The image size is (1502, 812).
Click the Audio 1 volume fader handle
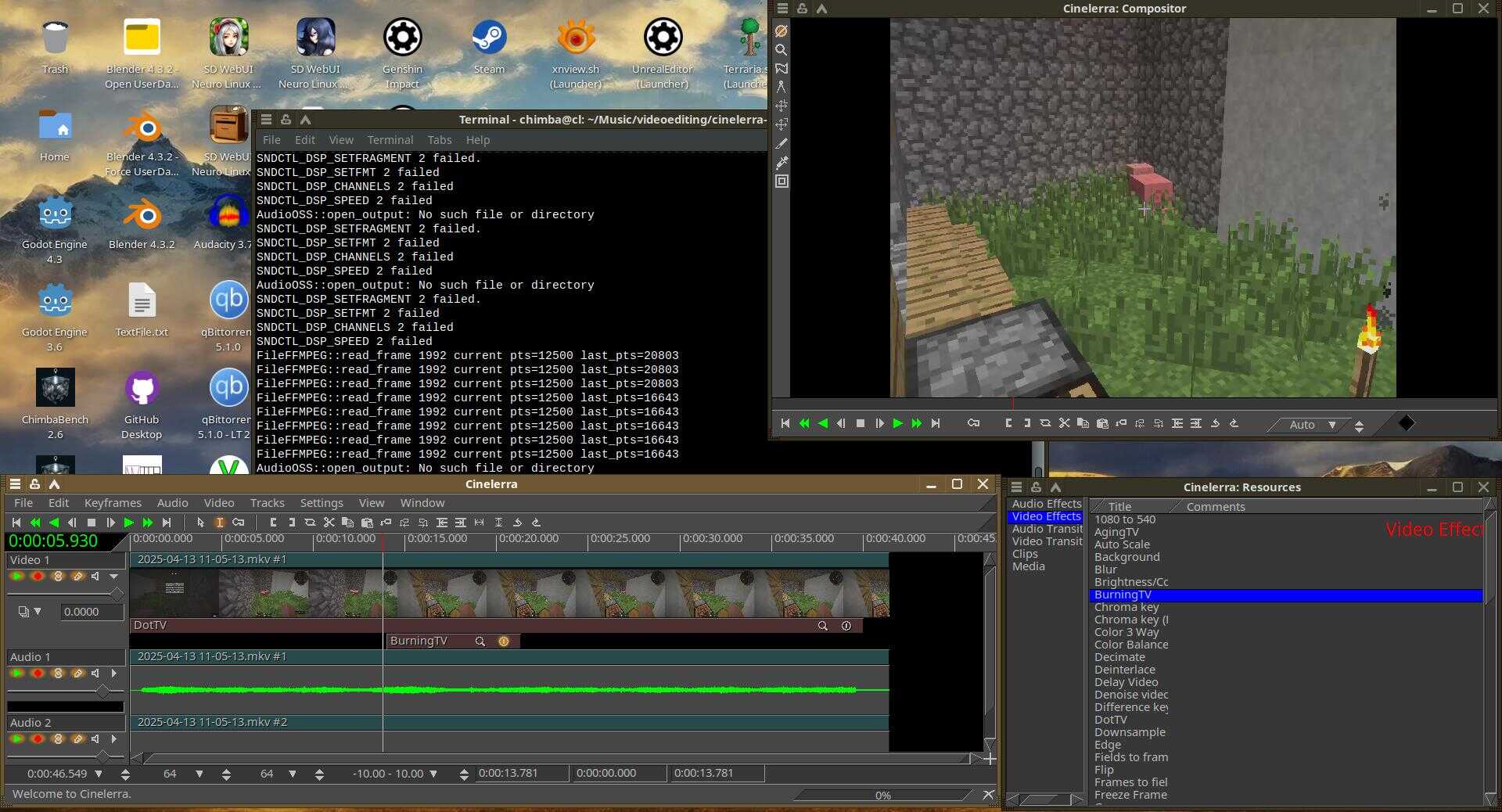point(102,692)
